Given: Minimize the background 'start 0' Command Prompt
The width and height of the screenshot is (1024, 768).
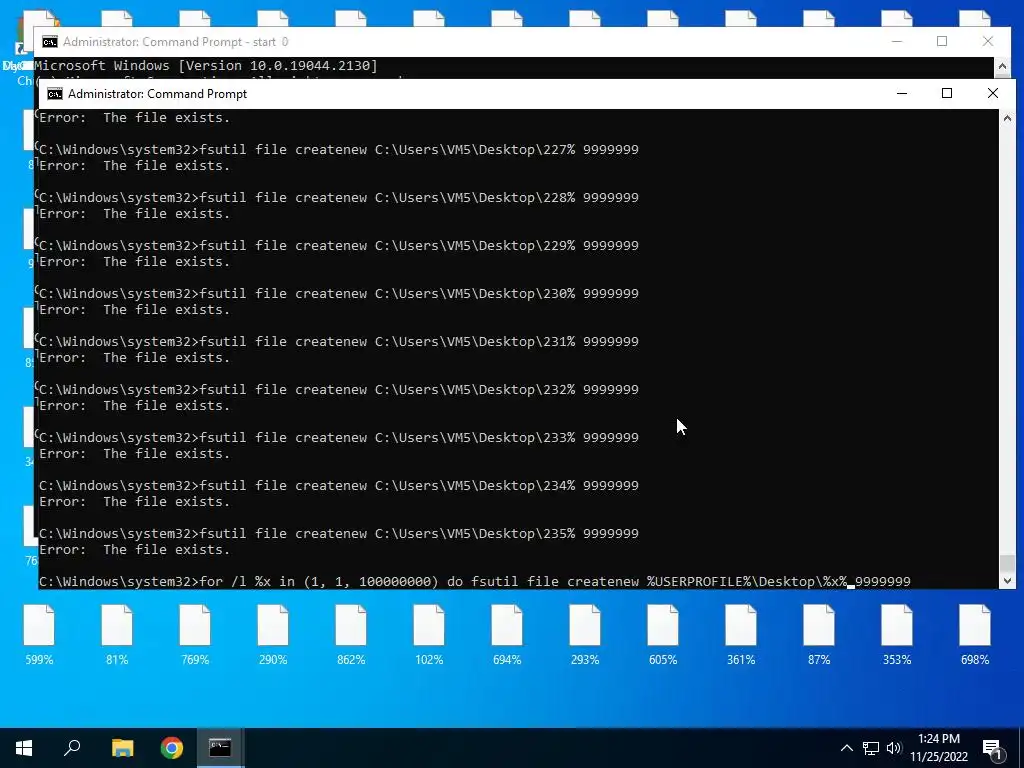Looking at the screenshot, I should (x=897, y=41).
